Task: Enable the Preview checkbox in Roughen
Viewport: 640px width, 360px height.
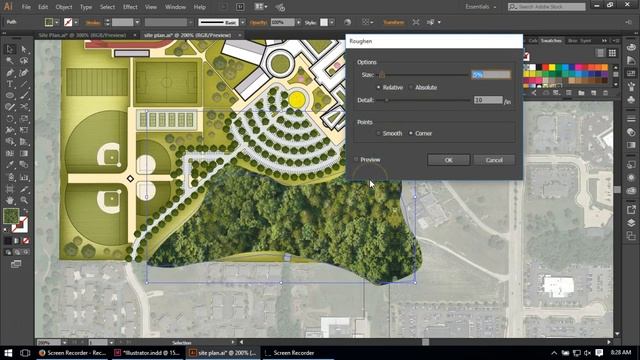Action: pyautogui.click(x=356, y=160)
